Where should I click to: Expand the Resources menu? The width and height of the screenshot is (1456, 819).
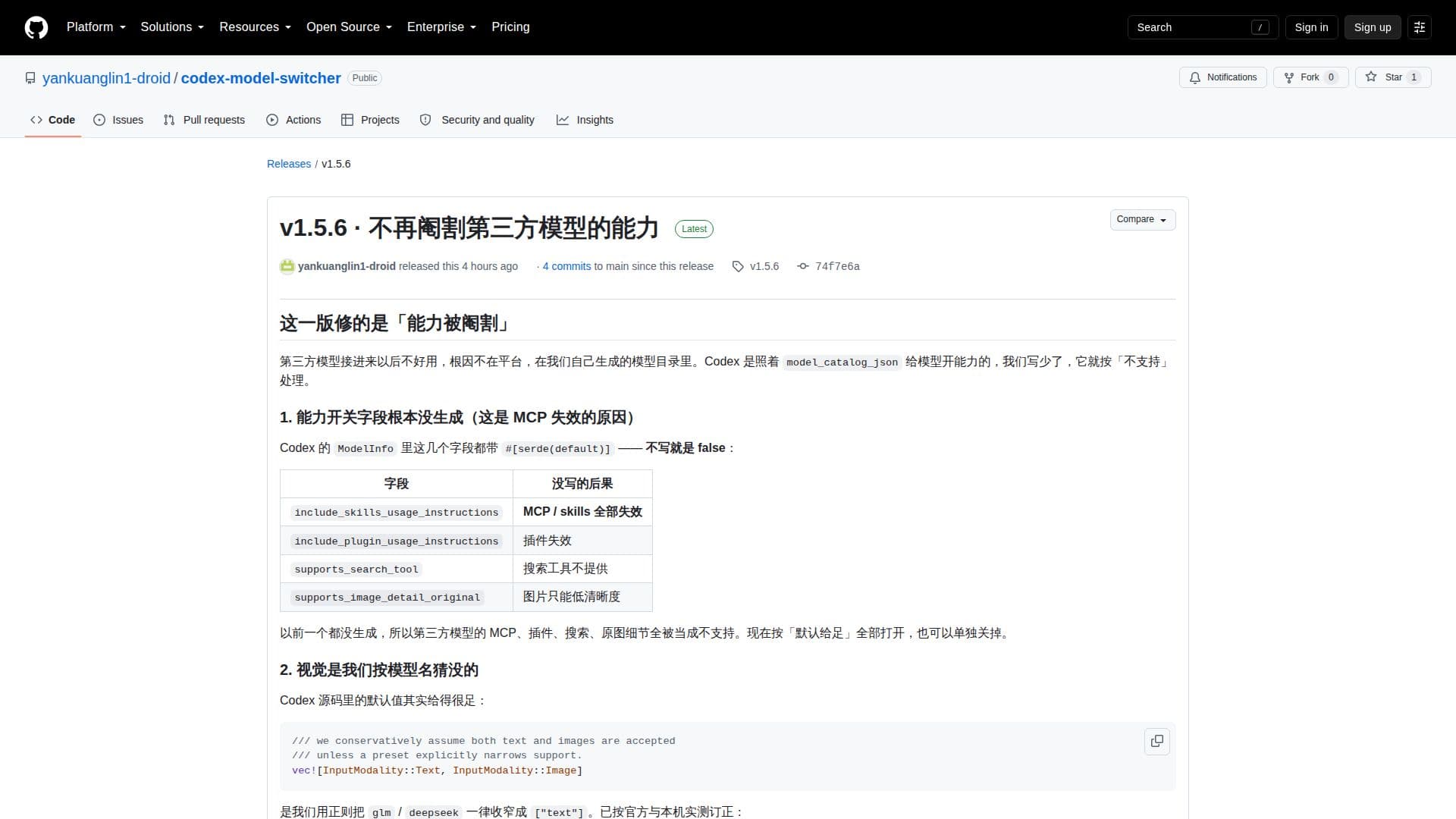click(x=256, y=27)
